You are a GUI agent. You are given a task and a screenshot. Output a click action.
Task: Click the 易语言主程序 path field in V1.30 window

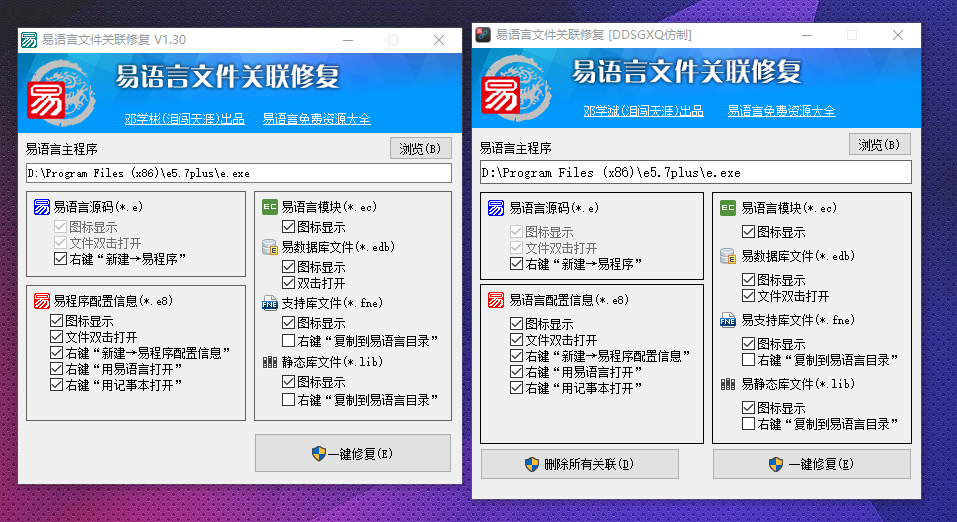(239, 173)
